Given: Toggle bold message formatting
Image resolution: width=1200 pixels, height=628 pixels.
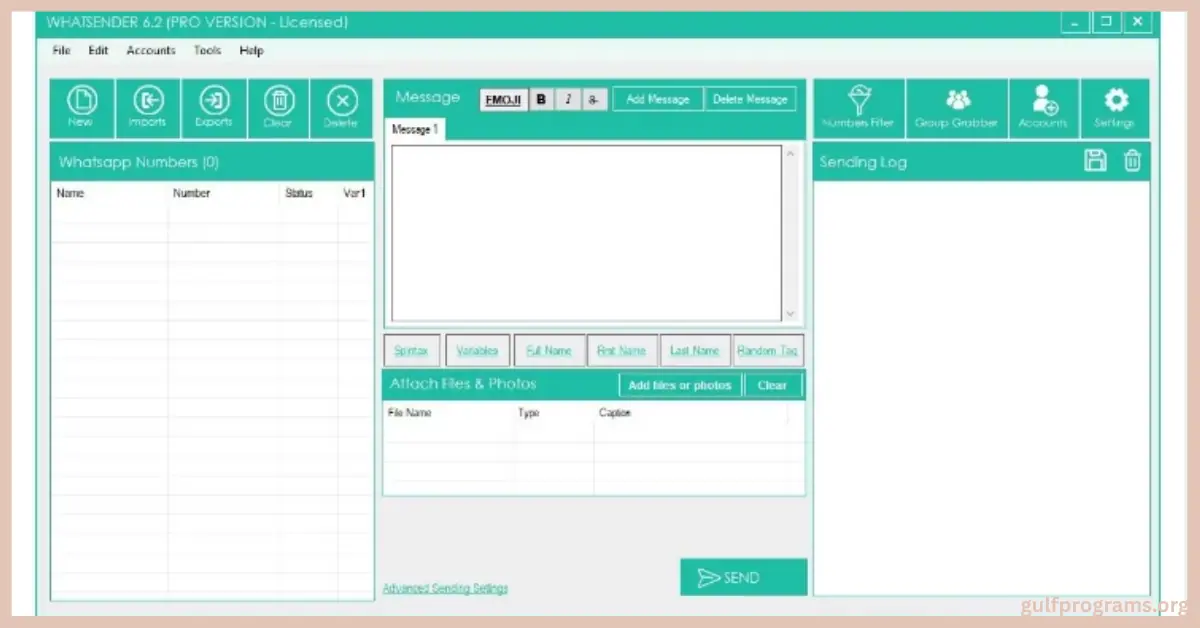Looking at the screenshot, I should [x=541, y=99].
